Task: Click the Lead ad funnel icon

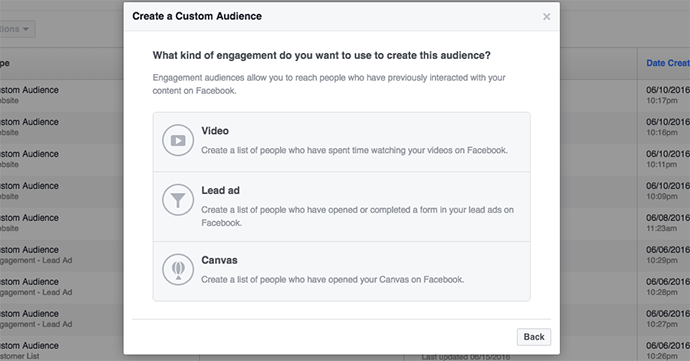Action: tap(178, 200)
